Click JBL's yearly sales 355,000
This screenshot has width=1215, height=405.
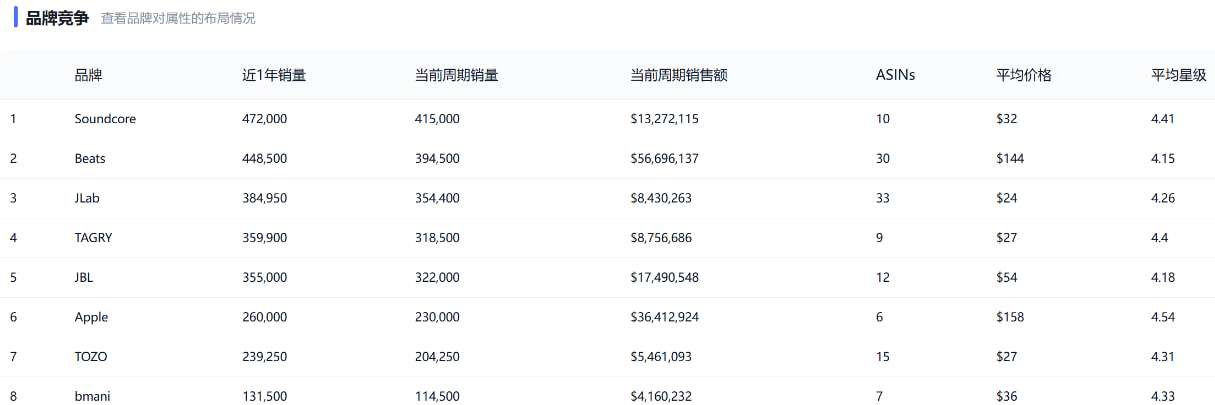pos(265,278)
